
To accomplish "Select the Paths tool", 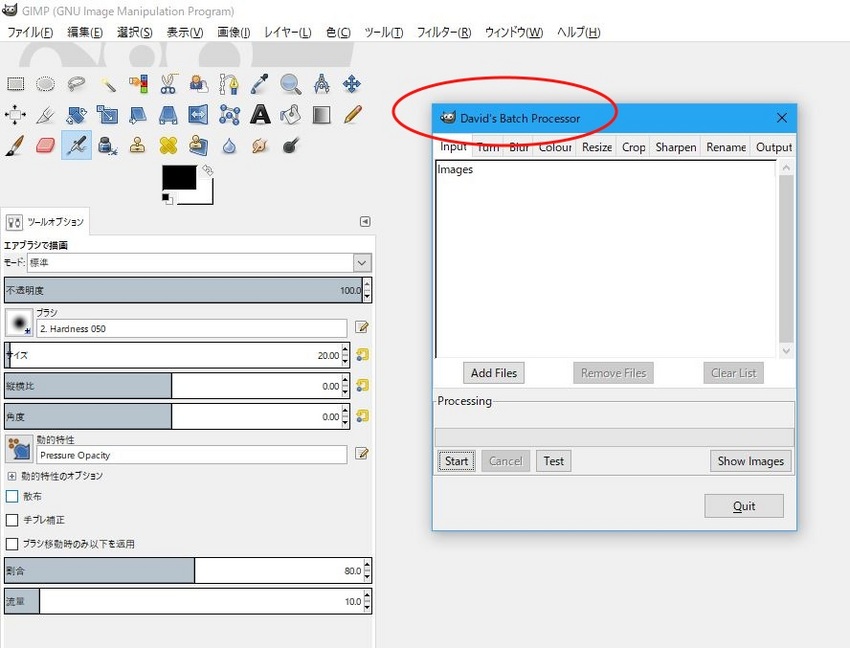I will click(x=229, y=84).
